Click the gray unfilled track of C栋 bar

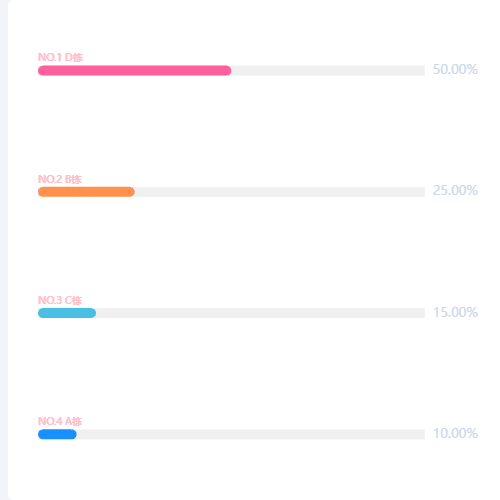tap(260, 313)
